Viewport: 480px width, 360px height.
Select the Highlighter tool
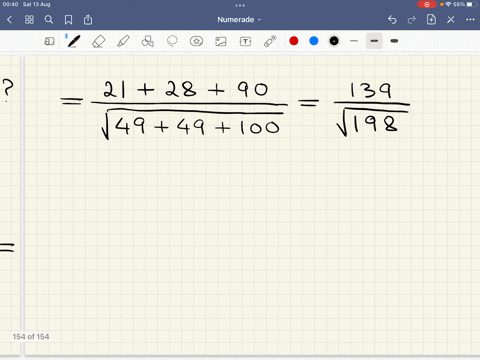[x=123, y=41]
